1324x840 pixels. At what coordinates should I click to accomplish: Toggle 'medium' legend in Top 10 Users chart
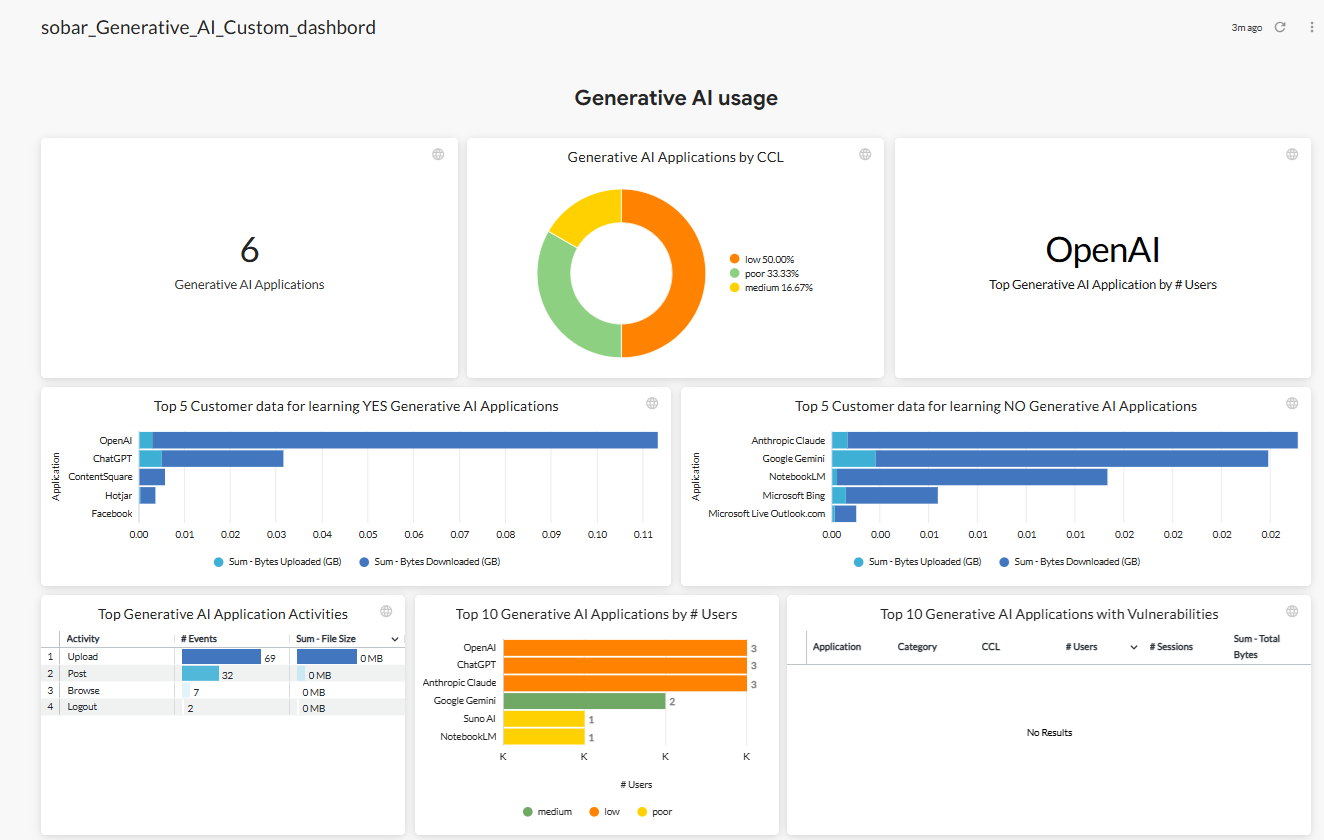coord(547,812)
